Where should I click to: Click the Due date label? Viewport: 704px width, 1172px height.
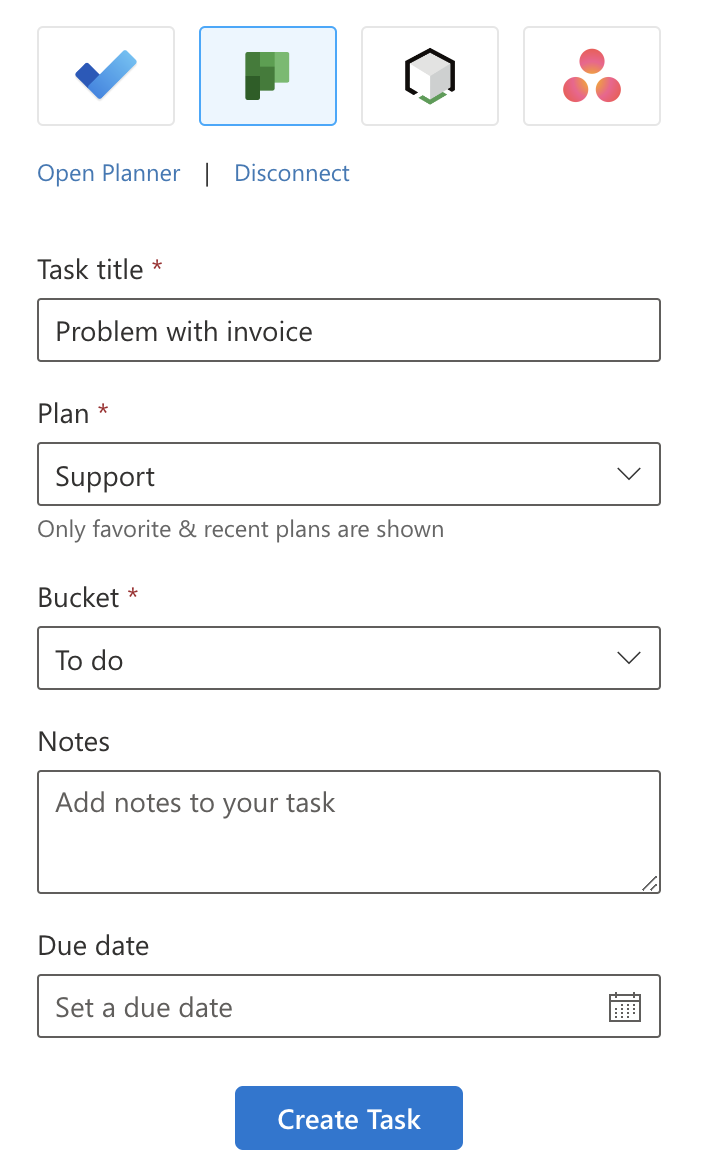click(x=93, y=945)
